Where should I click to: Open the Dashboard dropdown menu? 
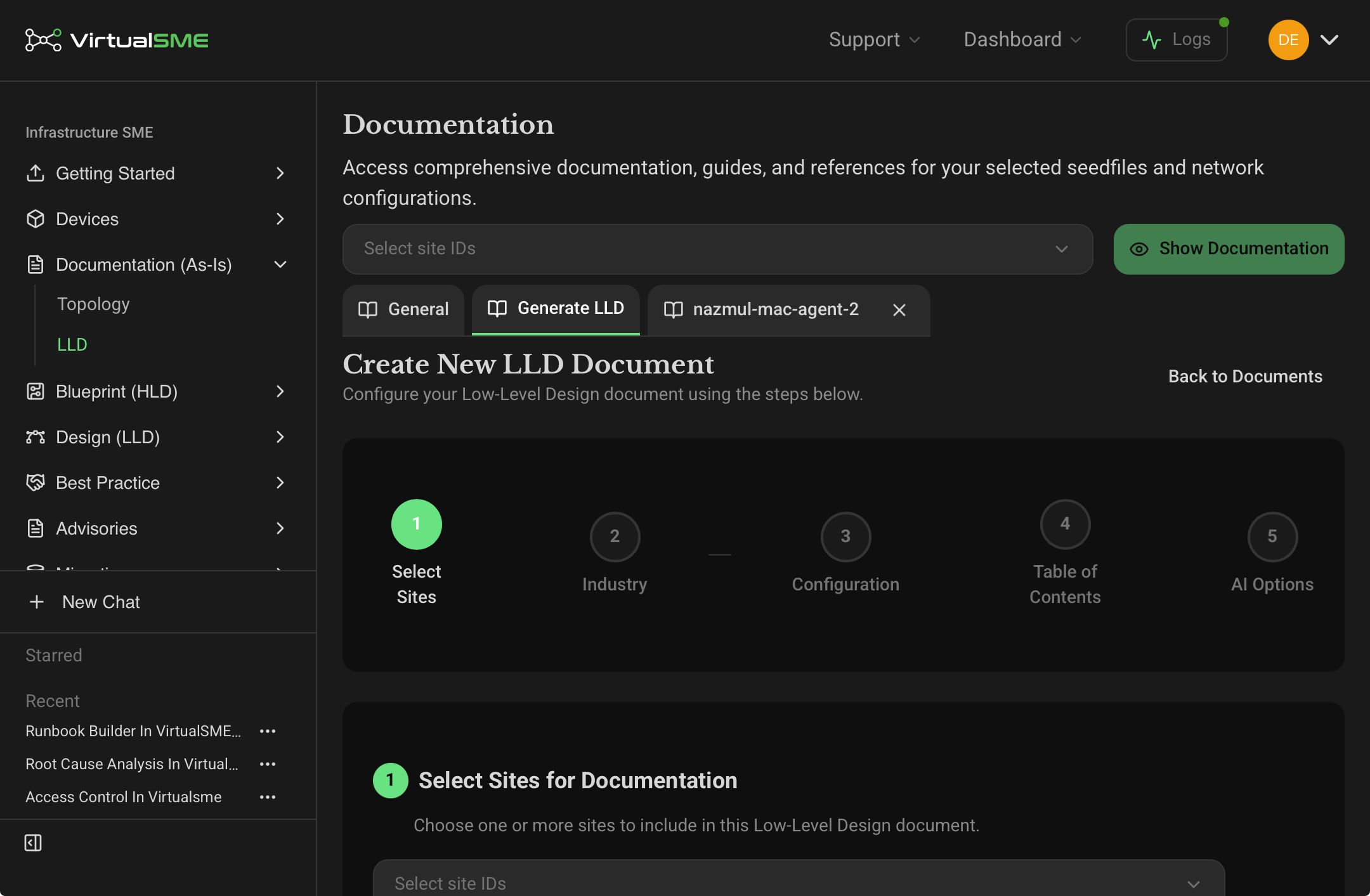[1022, 39]
